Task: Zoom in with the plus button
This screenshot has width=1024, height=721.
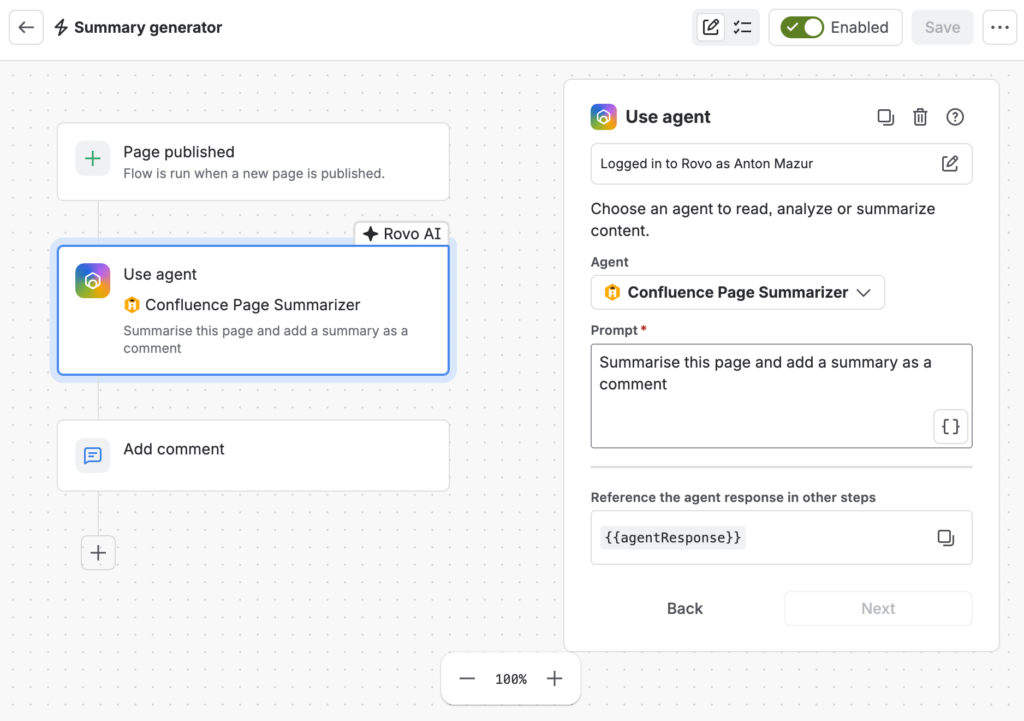Action: [554, 679]
